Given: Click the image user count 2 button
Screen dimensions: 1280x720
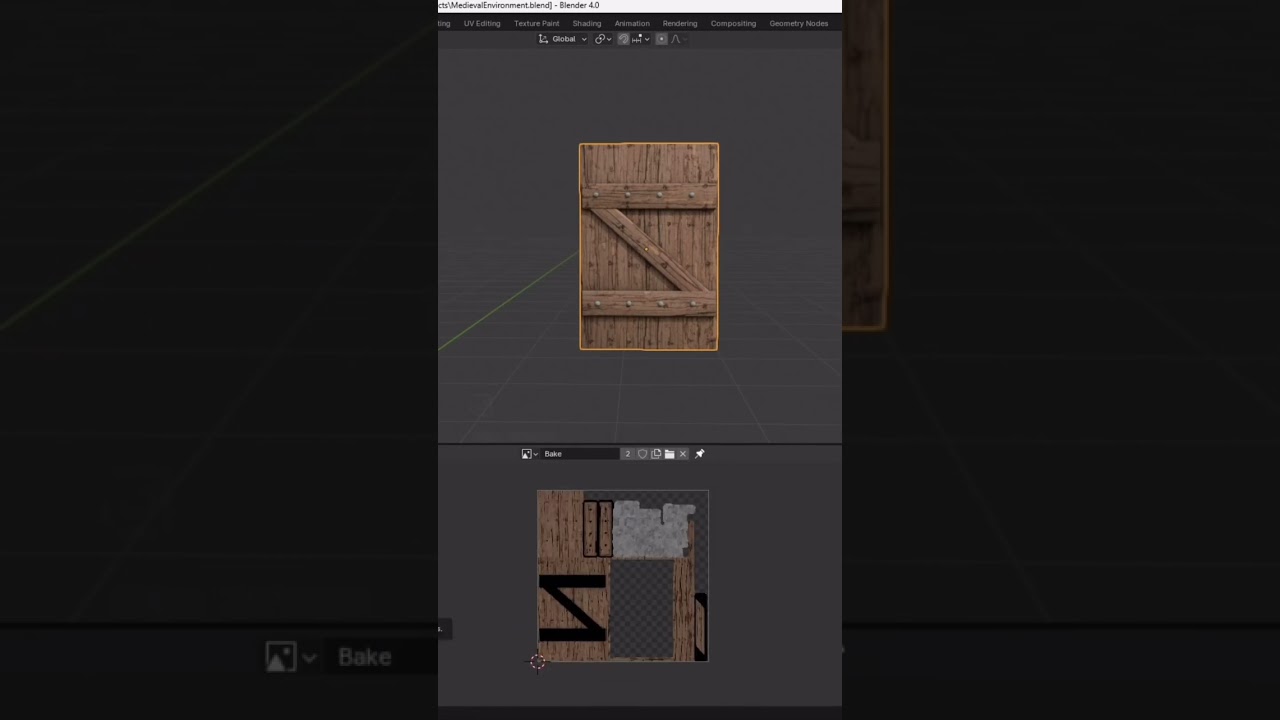Looking at the screenshot, I should [x=628, y=454].
